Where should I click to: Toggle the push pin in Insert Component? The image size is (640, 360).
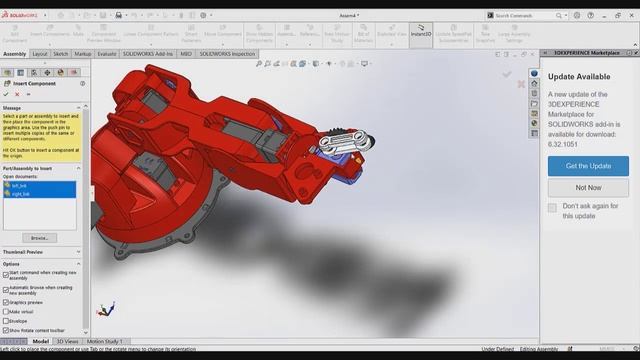tap(29, 94)
